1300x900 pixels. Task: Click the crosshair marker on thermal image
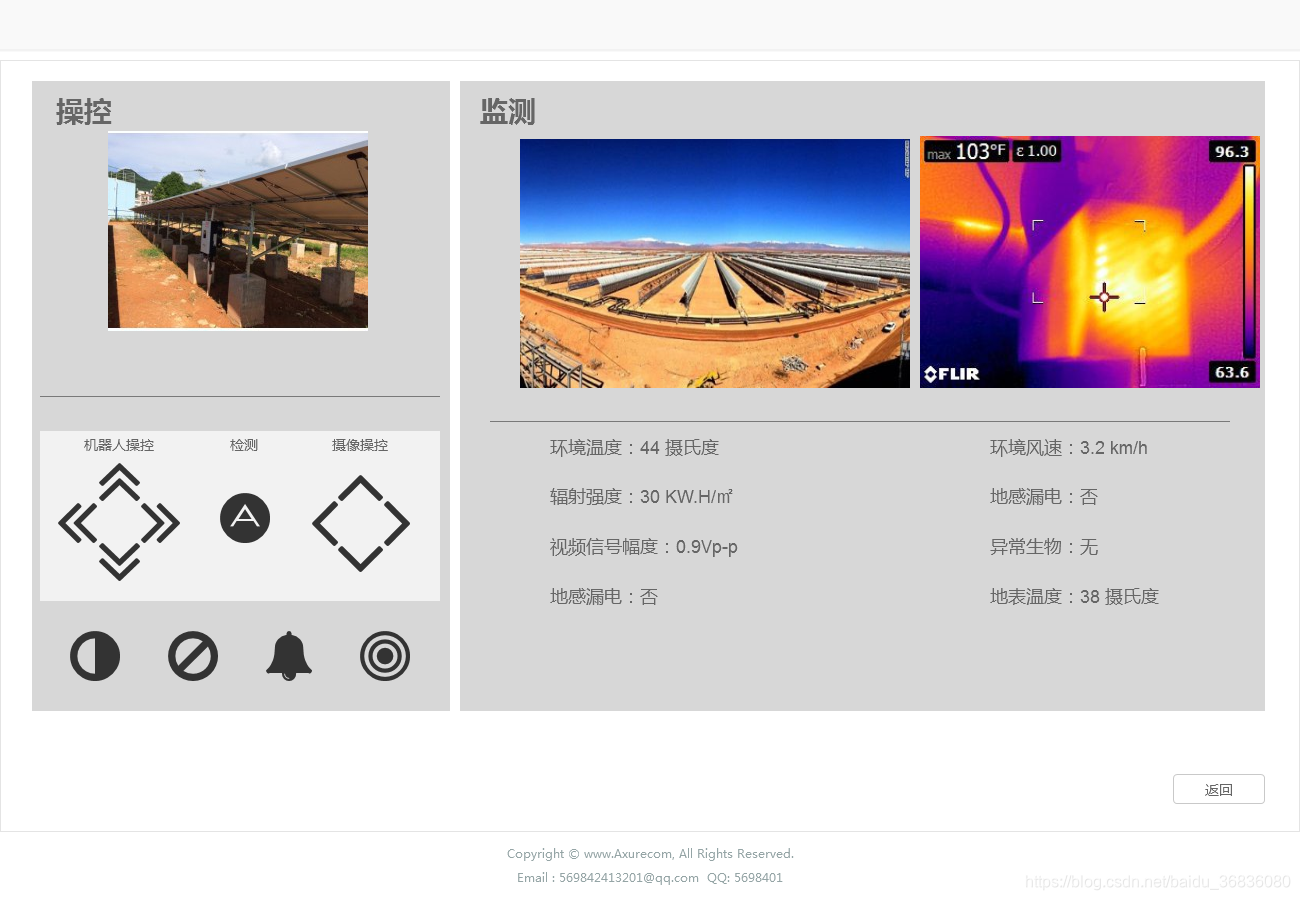coord(1104,296)
